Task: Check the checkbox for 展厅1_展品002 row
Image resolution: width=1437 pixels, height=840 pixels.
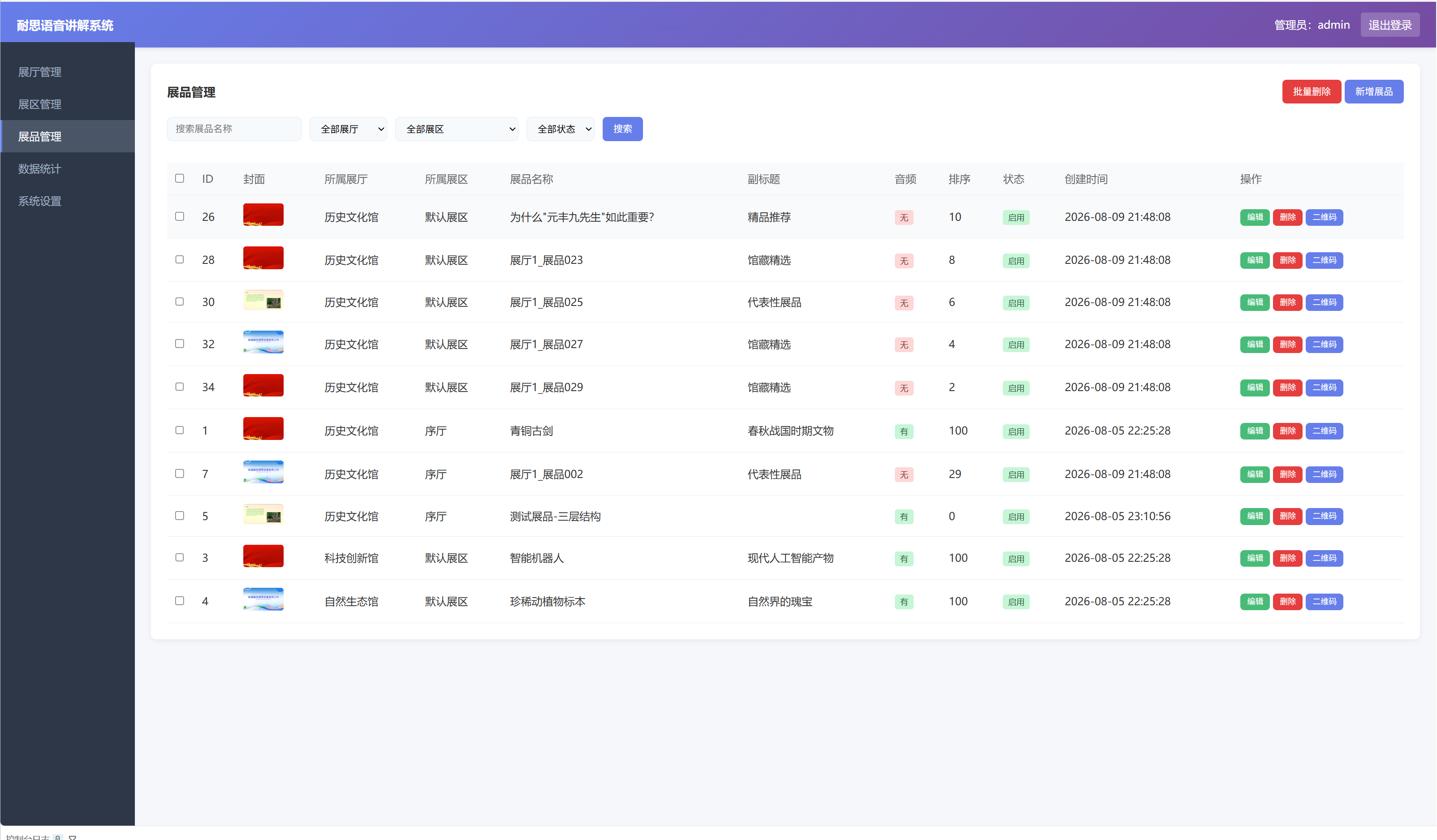Action: 180,474
